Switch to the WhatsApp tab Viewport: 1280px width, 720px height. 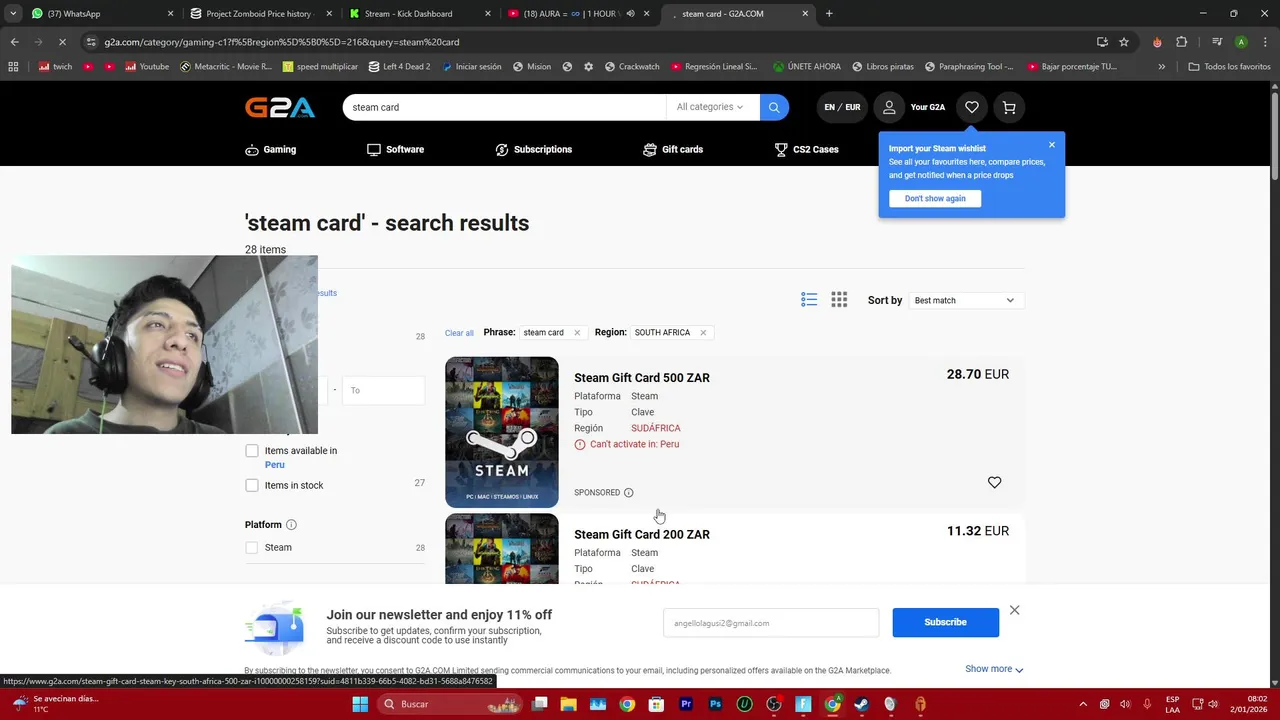click(100, 14)
